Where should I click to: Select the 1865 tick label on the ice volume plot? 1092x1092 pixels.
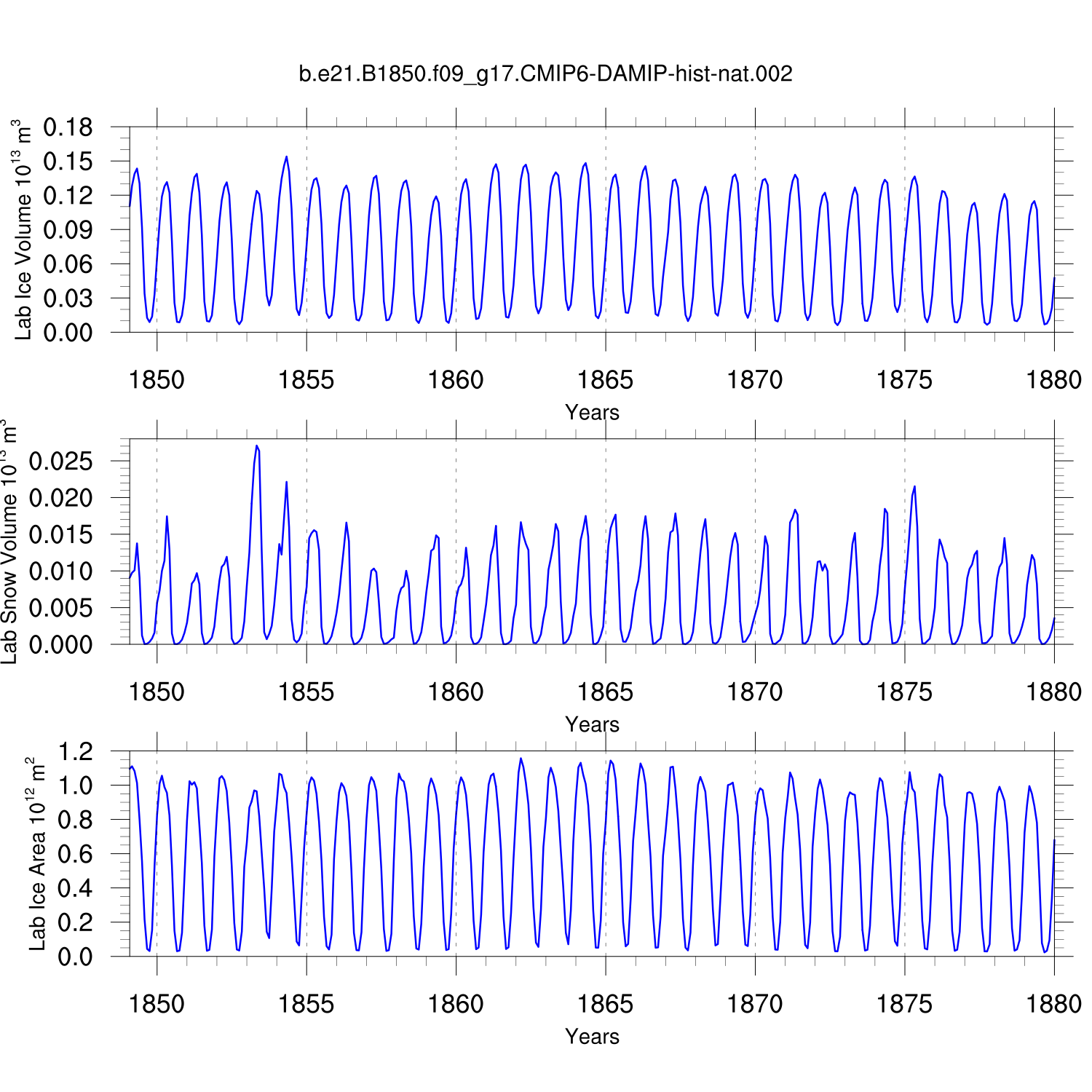coord(605,379)
